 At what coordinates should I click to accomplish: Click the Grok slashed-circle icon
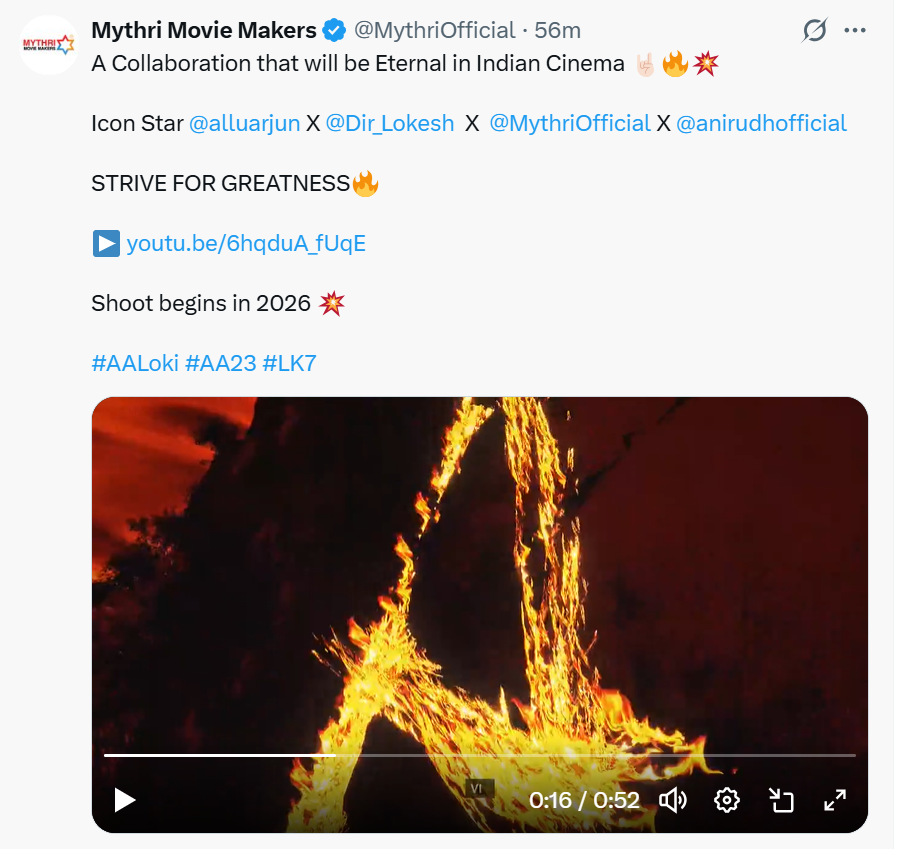coord(815,31)
